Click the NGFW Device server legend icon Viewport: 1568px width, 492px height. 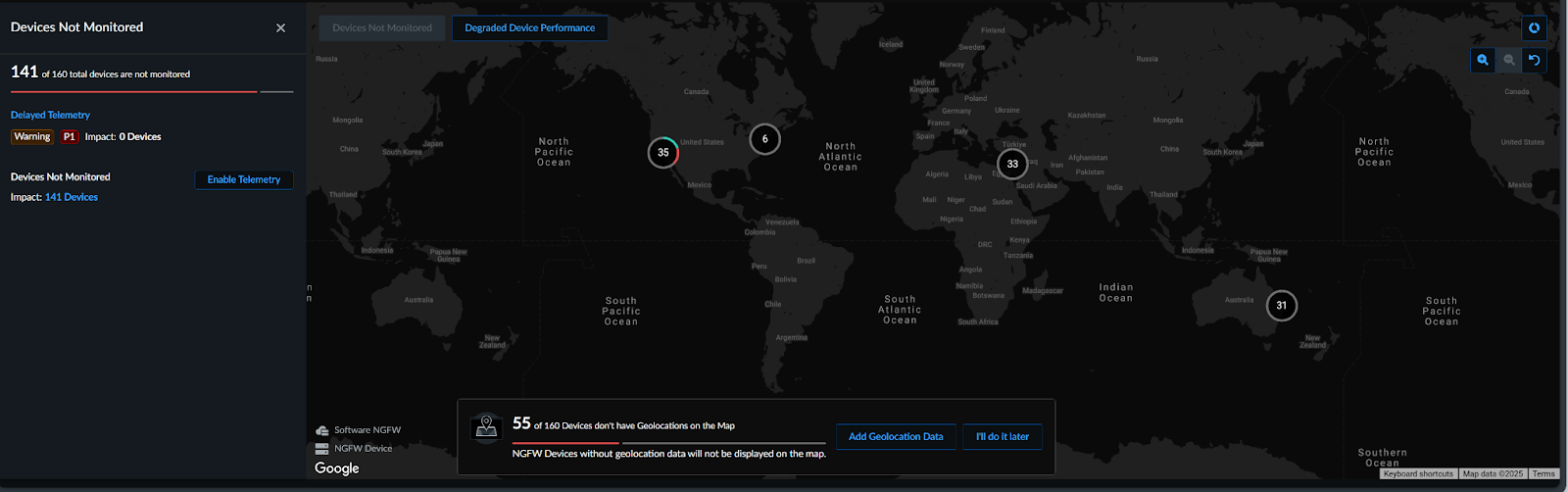click(322, 449)
